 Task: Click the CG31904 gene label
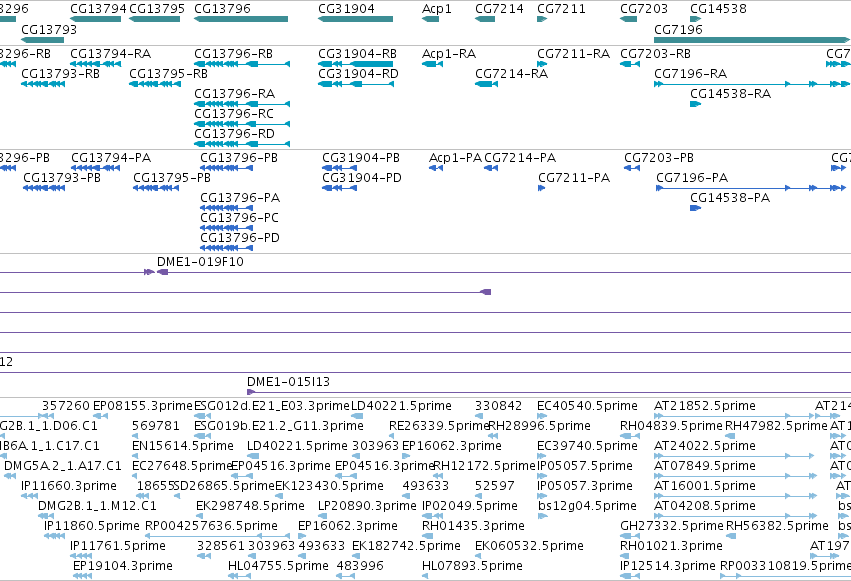(x=346, y=9)
